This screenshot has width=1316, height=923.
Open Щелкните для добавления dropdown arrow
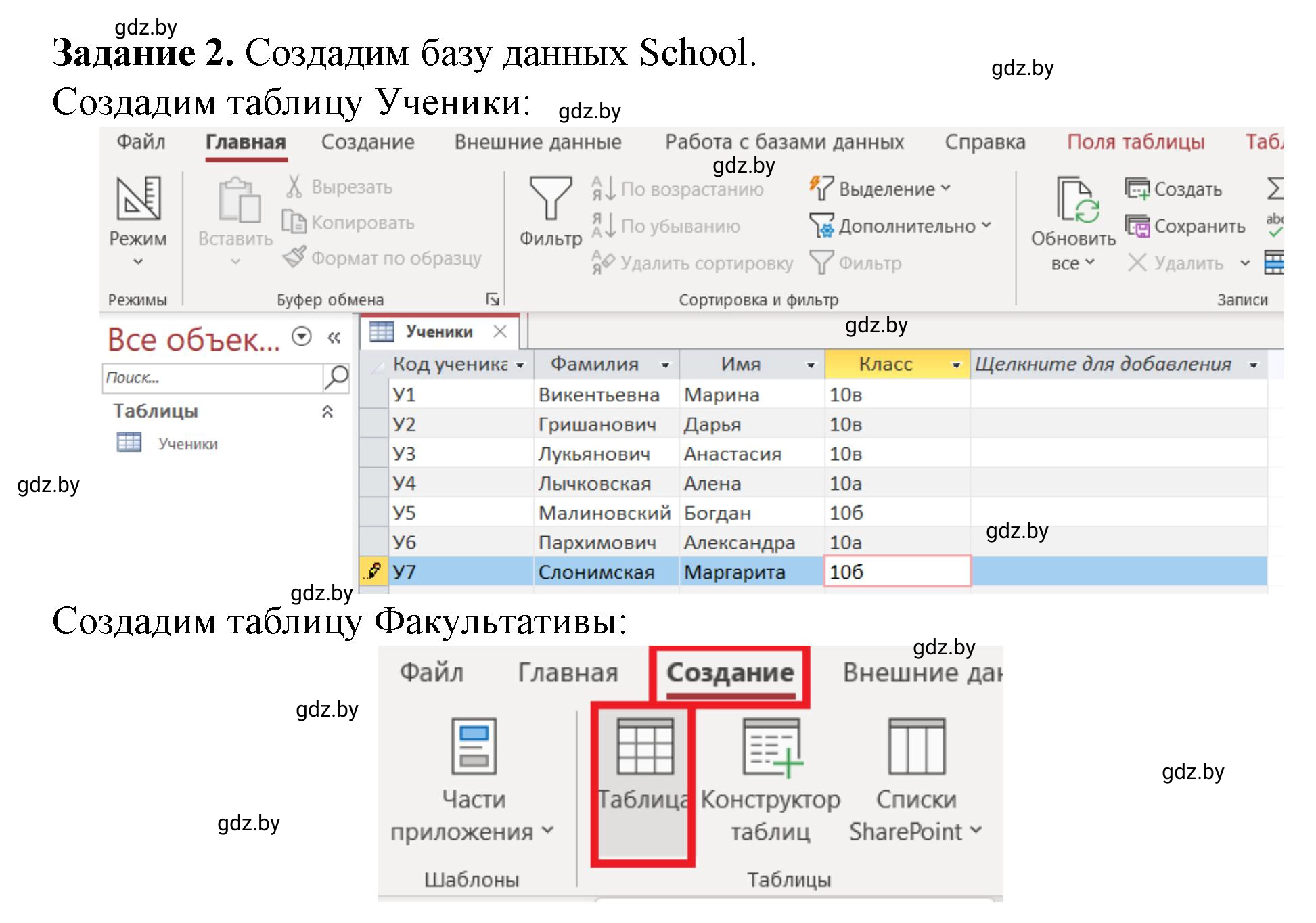coord(1253,365)
